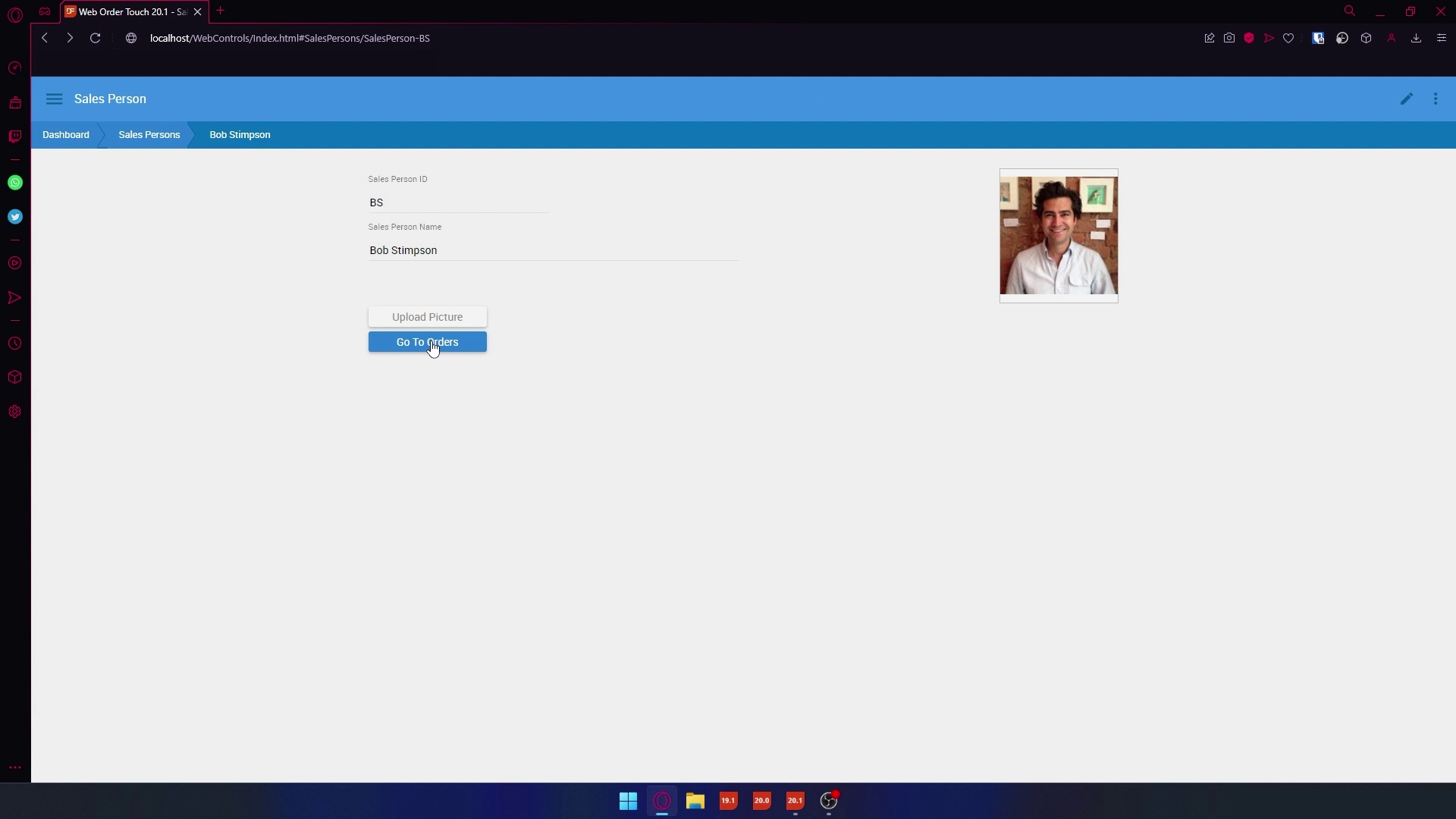Go to Sales Persons breadcrumb
The width and height of the screenshot is (1456, 819).
coord(149,135)
